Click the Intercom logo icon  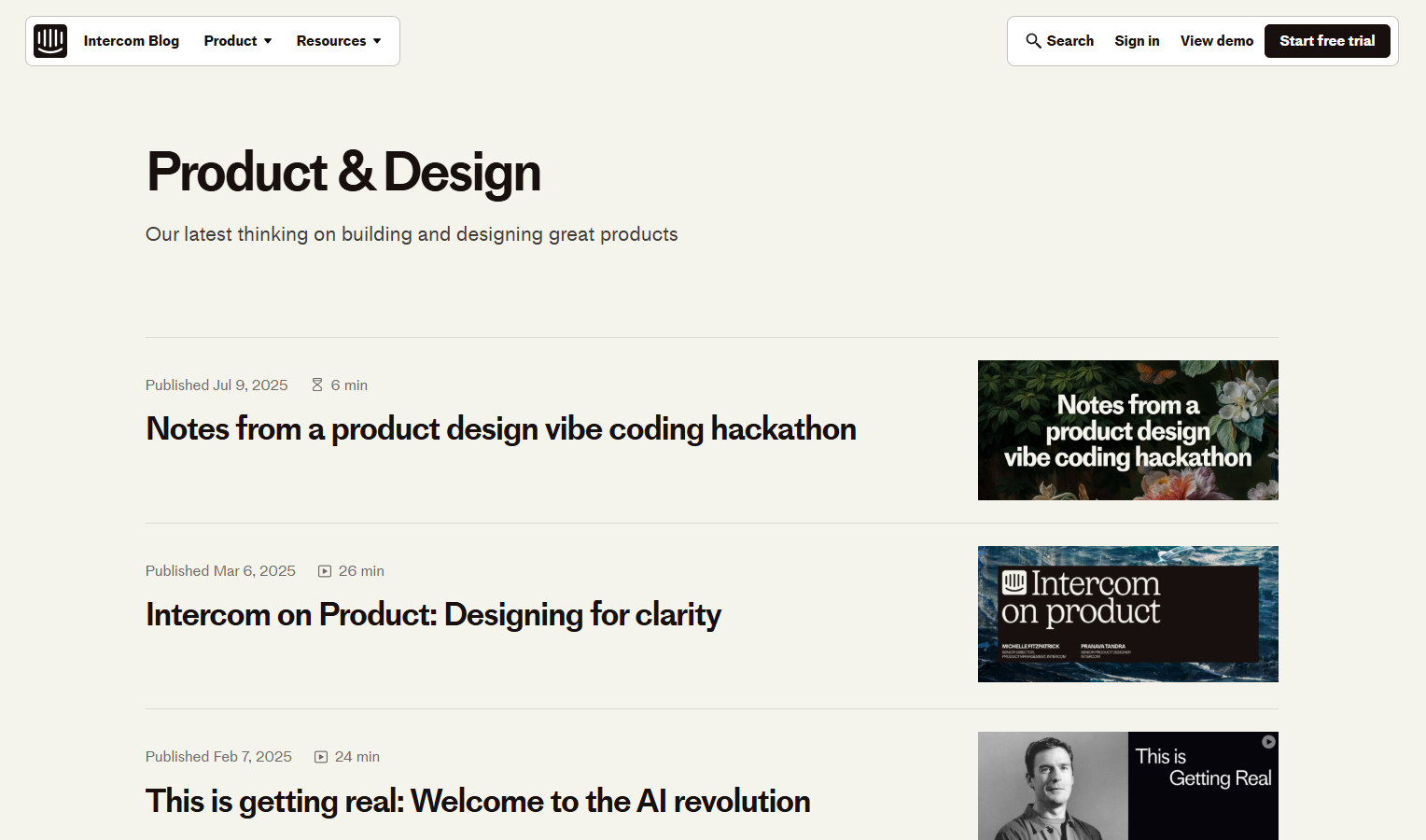tap(50, 41)
